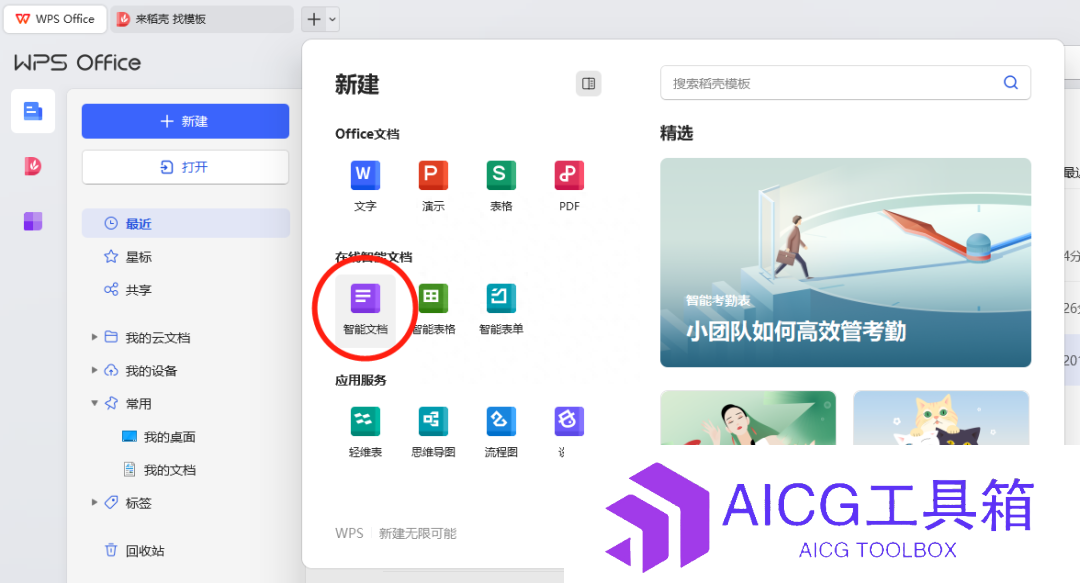Screen dimensions: 1080x583
Task: Click the 打开 button
Action: tap(185, 167)
